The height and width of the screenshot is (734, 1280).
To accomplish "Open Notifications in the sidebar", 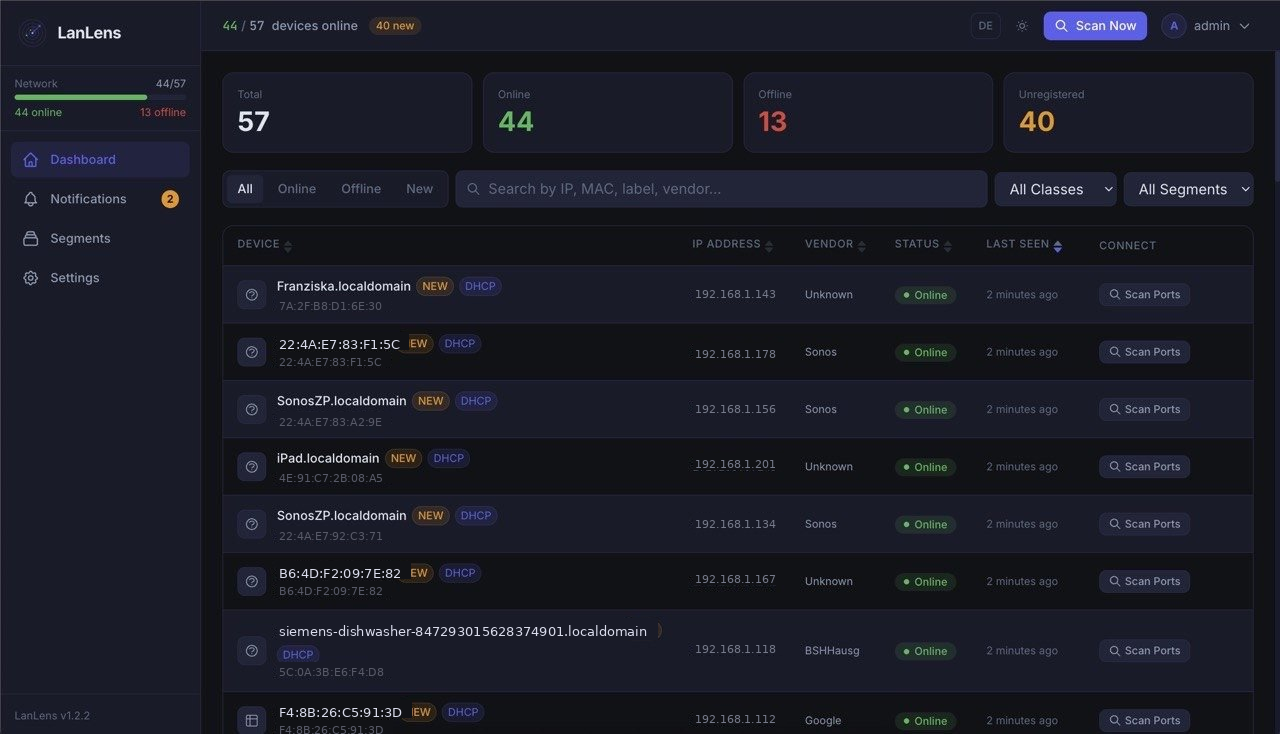I will [100, 199].
